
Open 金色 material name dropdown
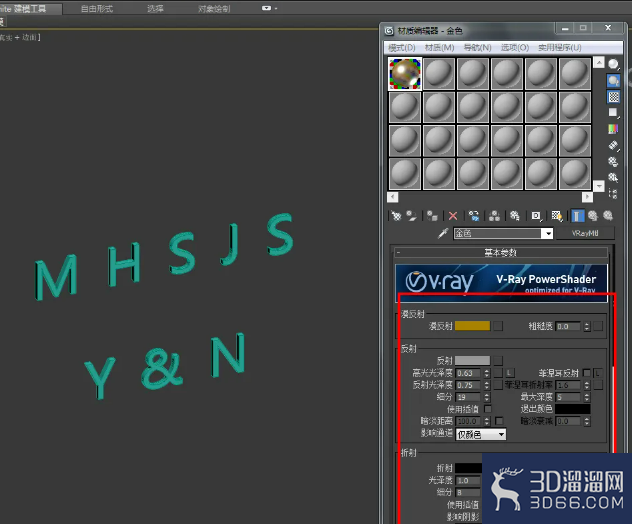pyautogui.click(x=548, y=233)
